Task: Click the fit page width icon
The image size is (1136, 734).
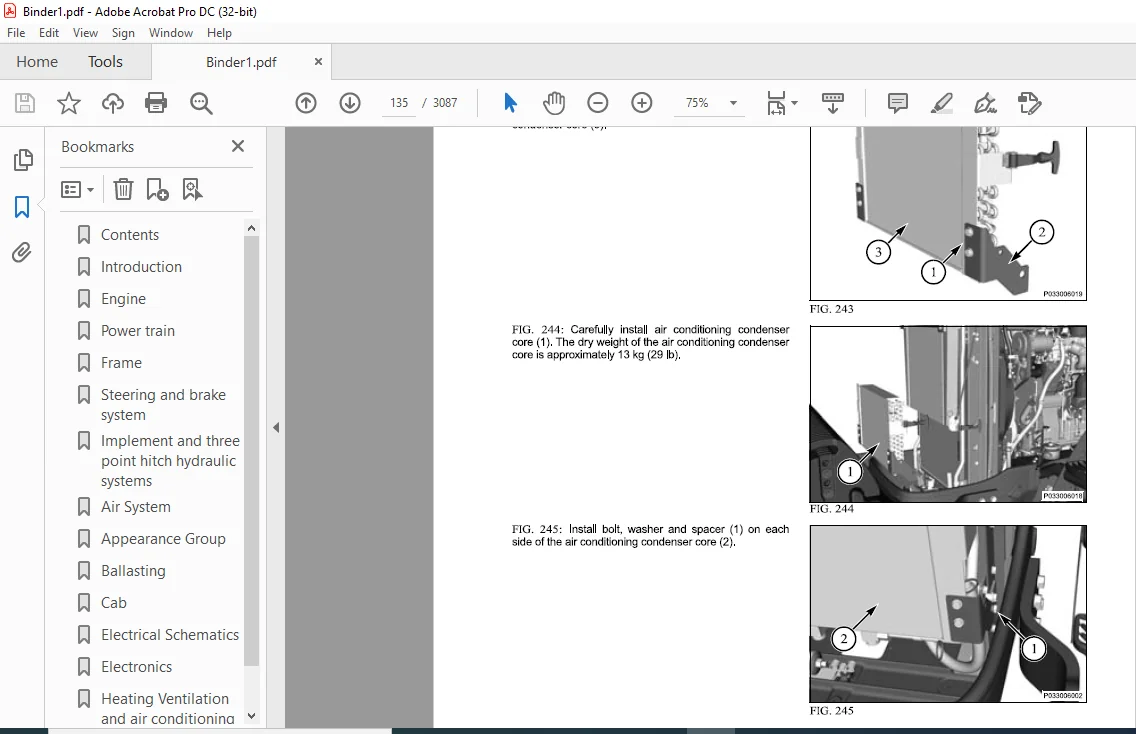Action: click(776, 103)
